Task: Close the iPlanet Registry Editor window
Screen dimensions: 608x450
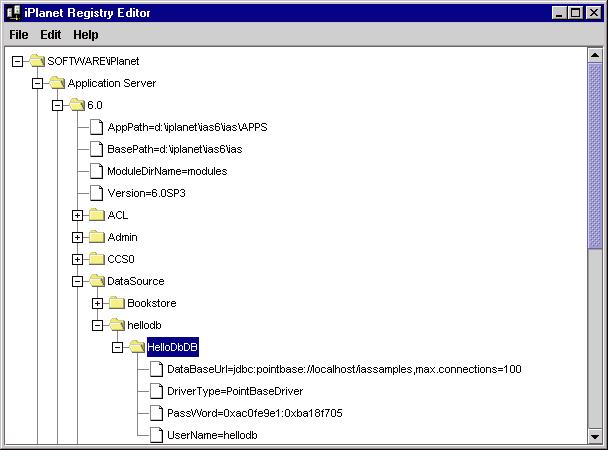Action: pyautogui.click(x=594, y=13)
